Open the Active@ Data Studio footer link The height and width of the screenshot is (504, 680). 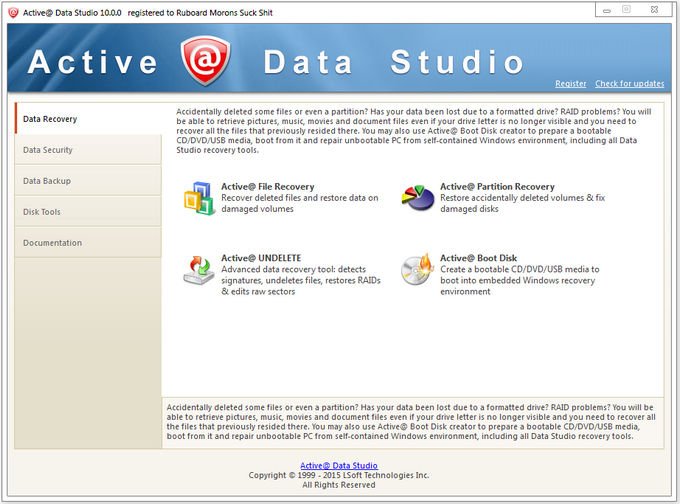[x=339, y=465]
